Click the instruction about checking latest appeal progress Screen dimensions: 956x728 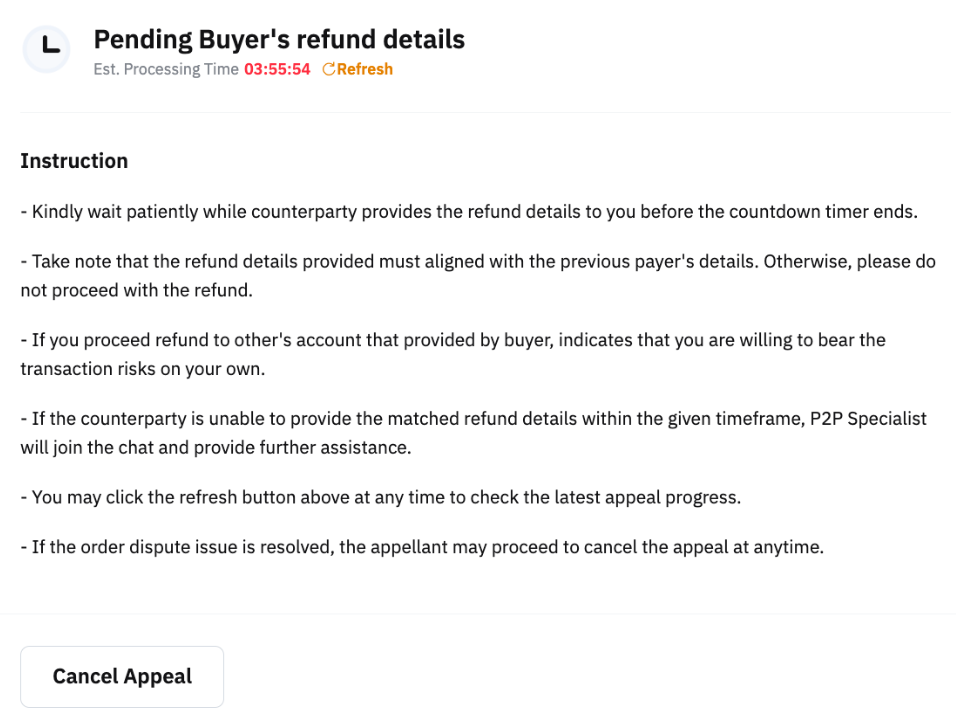[380, 497]
